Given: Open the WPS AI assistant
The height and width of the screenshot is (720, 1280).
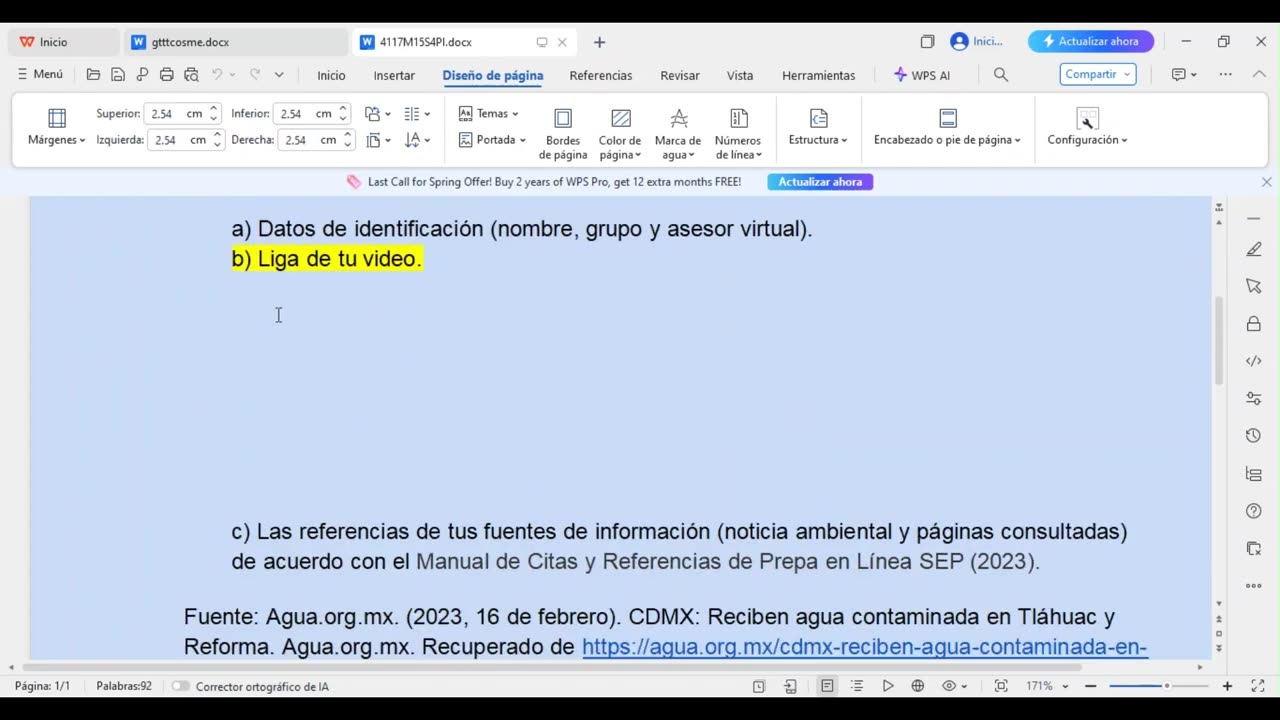Looking at the screenshot, I should point(921,75).
